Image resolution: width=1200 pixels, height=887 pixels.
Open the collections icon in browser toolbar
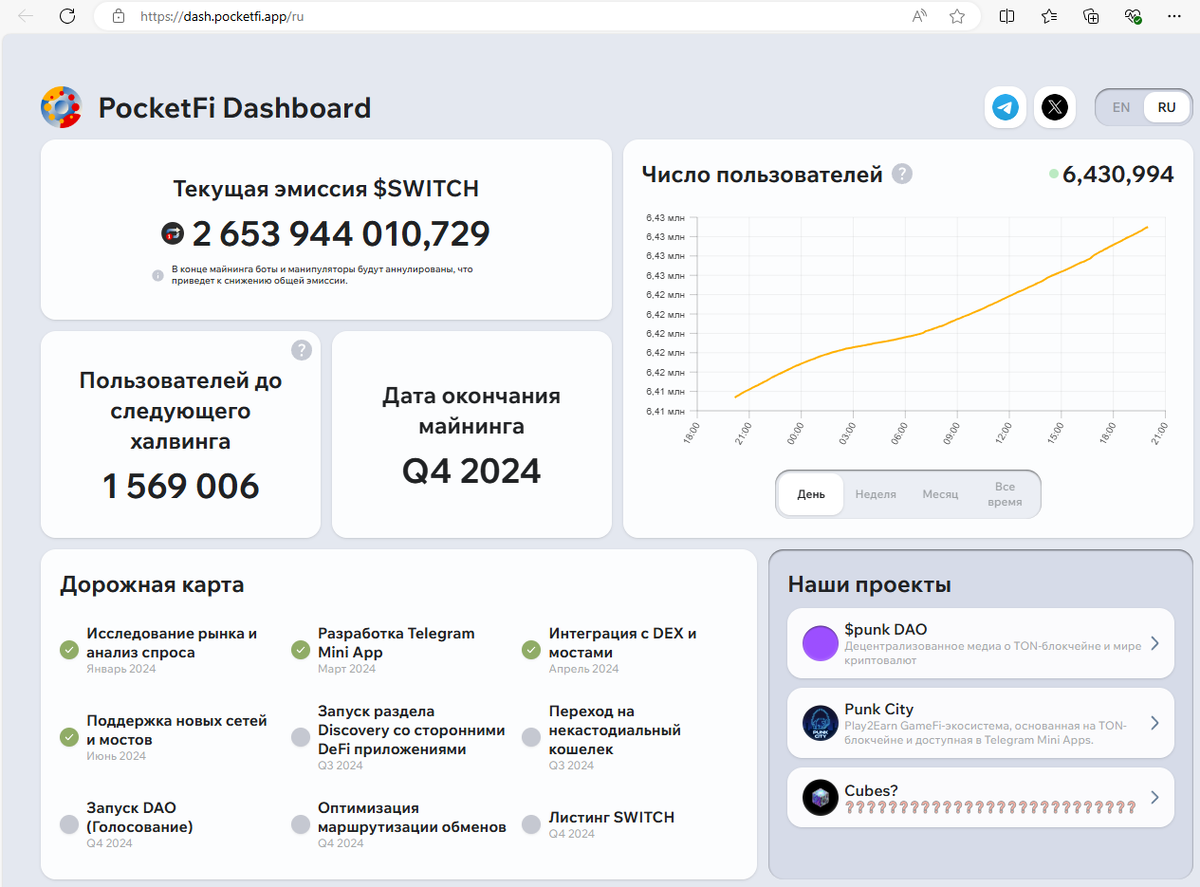[1091, 16]
